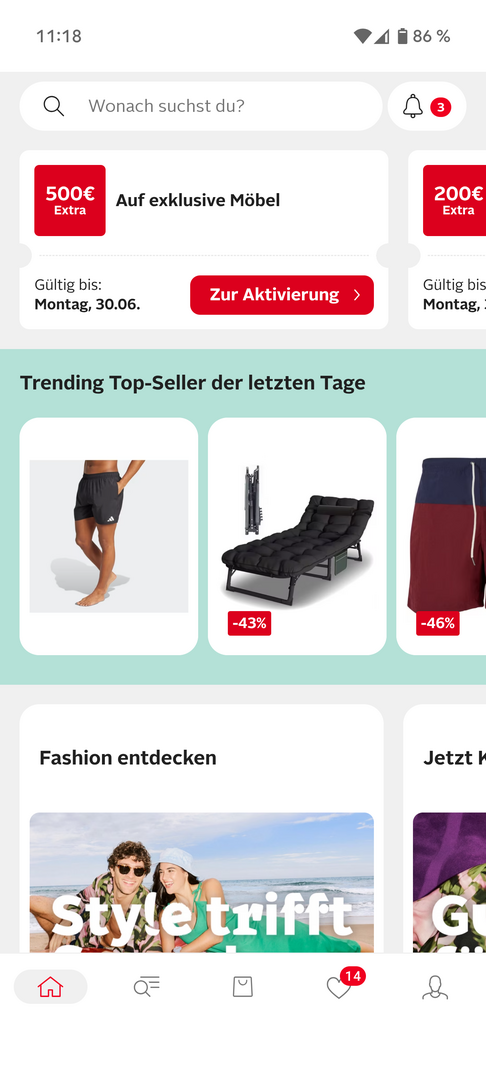The width and height of the screenshot is (486, 1080).
Task: Tap the search magnifier icon
Action: (54, 106)
